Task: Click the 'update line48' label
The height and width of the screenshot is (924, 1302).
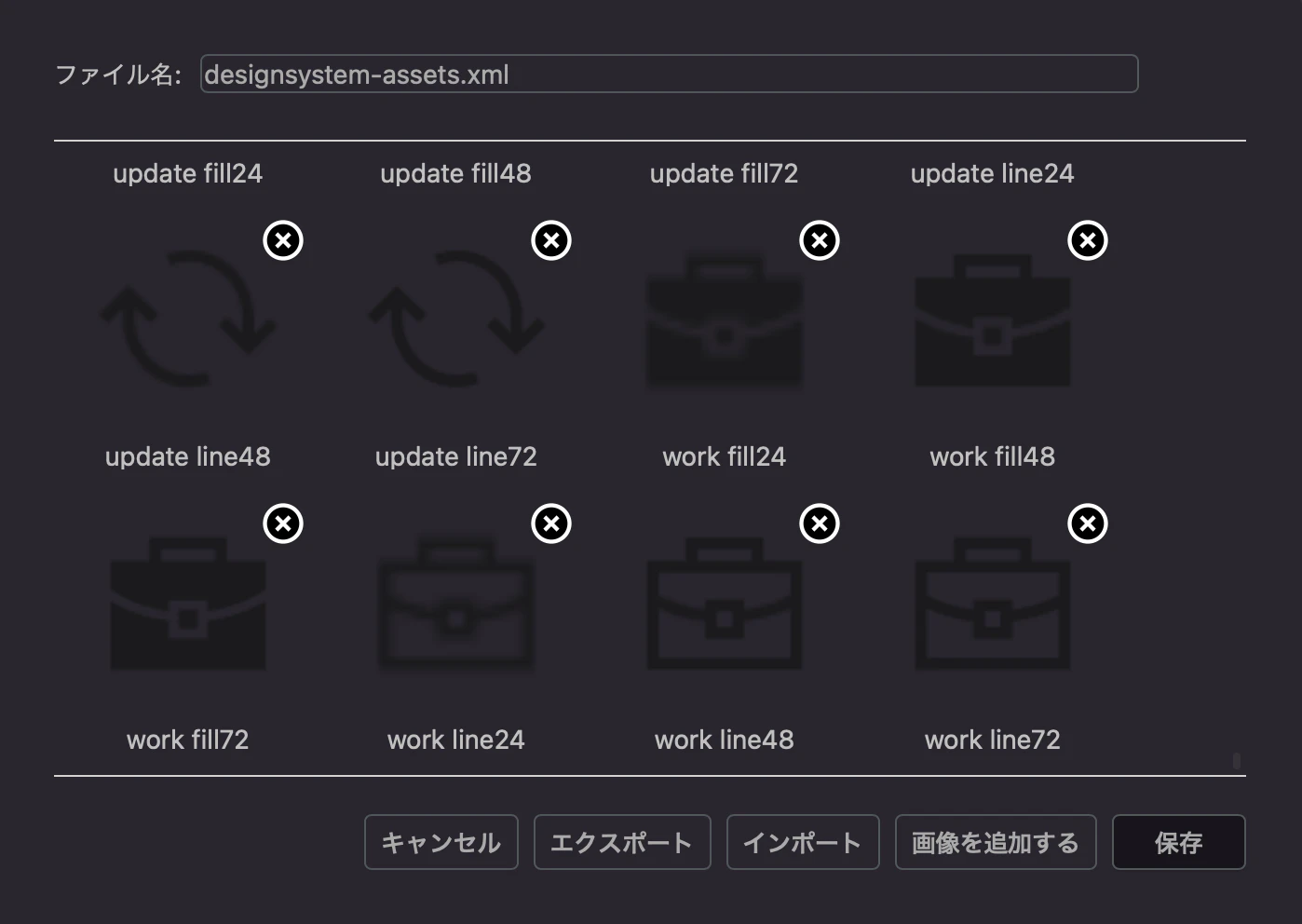Action: coord(188,456)
